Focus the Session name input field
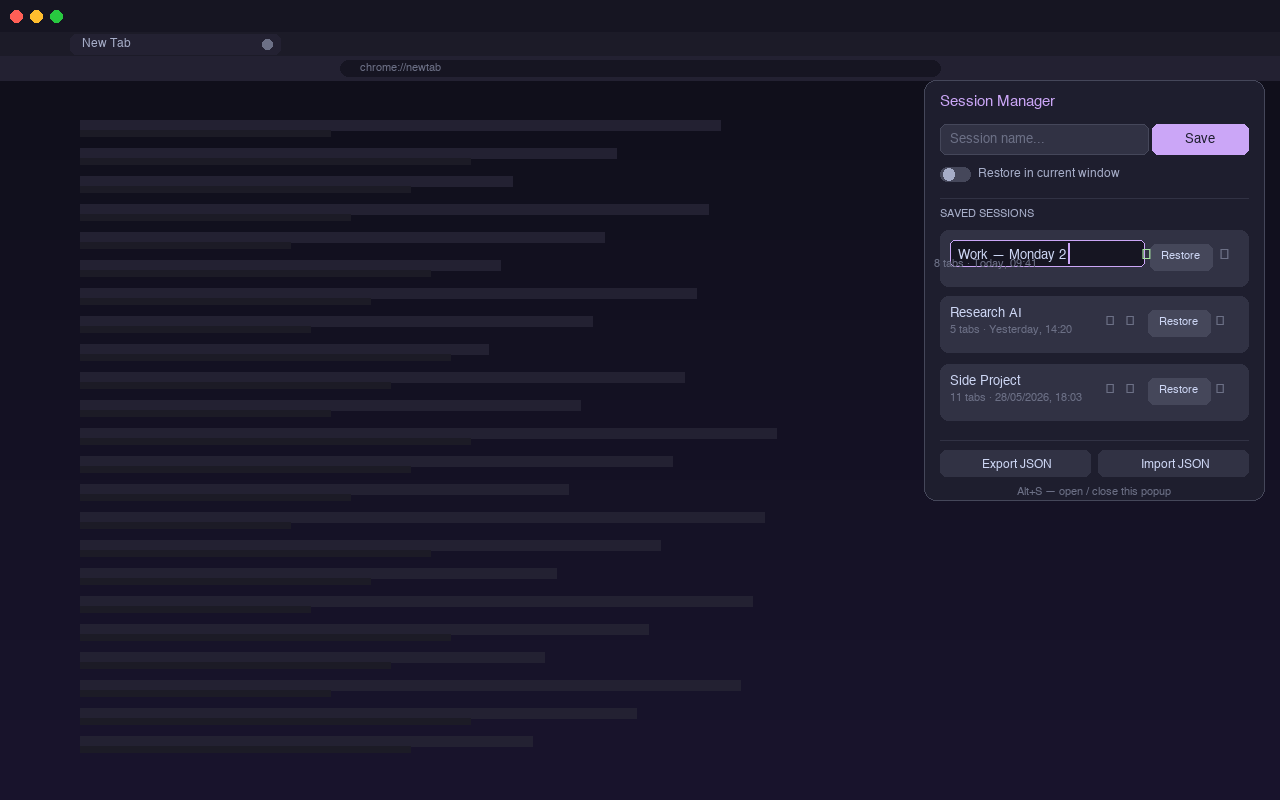Image resolution: width=1280 pixels, height=800 pixels. 1044,139
